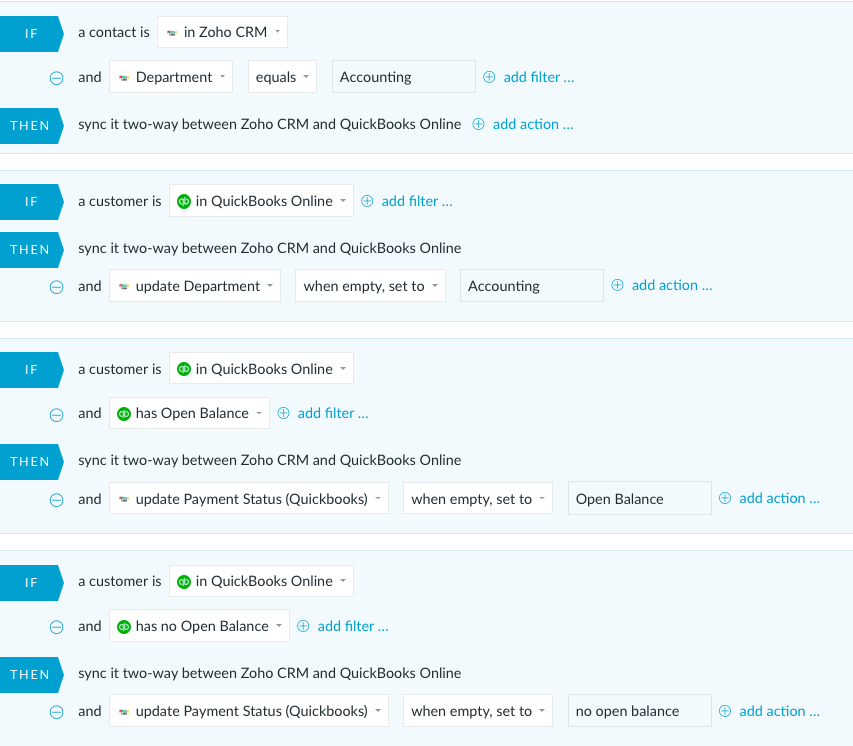Open the 'has Open Balance' filter dropdown
Image resolution: width=853 pixels, height=746 pixels.
[x=189, y=413]
